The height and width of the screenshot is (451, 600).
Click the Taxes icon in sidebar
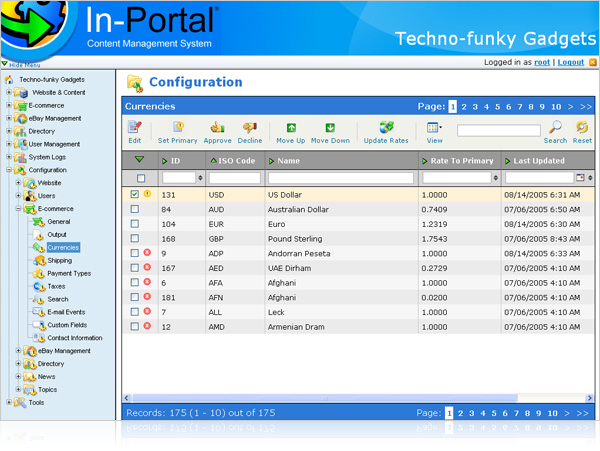pos(39,287)
